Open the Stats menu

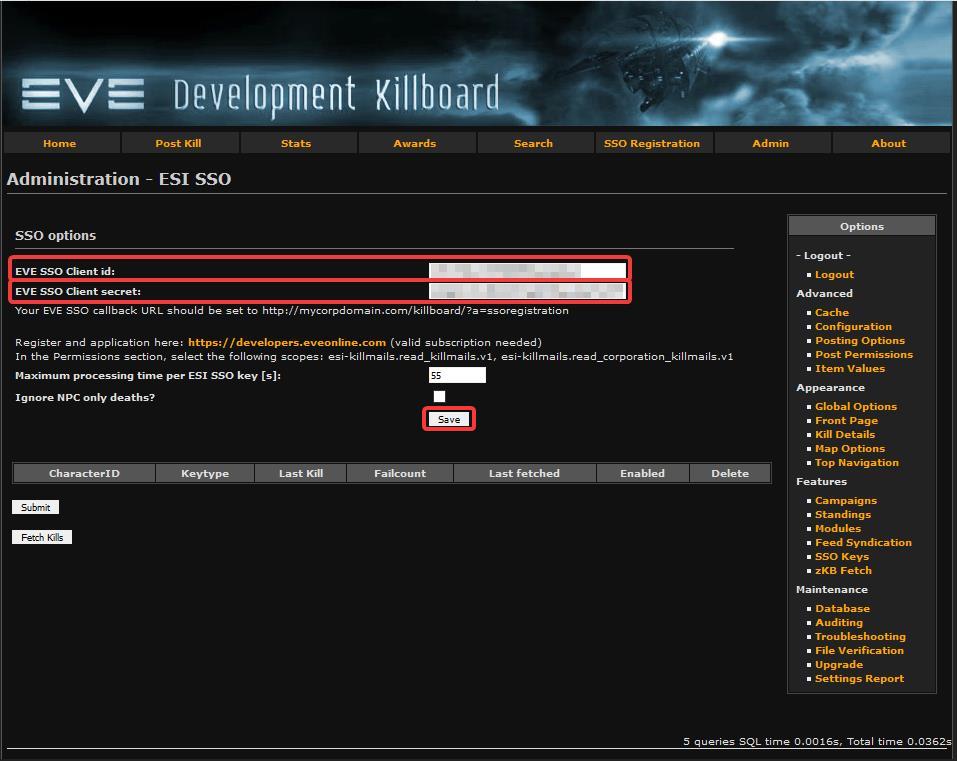pos(296,143)
